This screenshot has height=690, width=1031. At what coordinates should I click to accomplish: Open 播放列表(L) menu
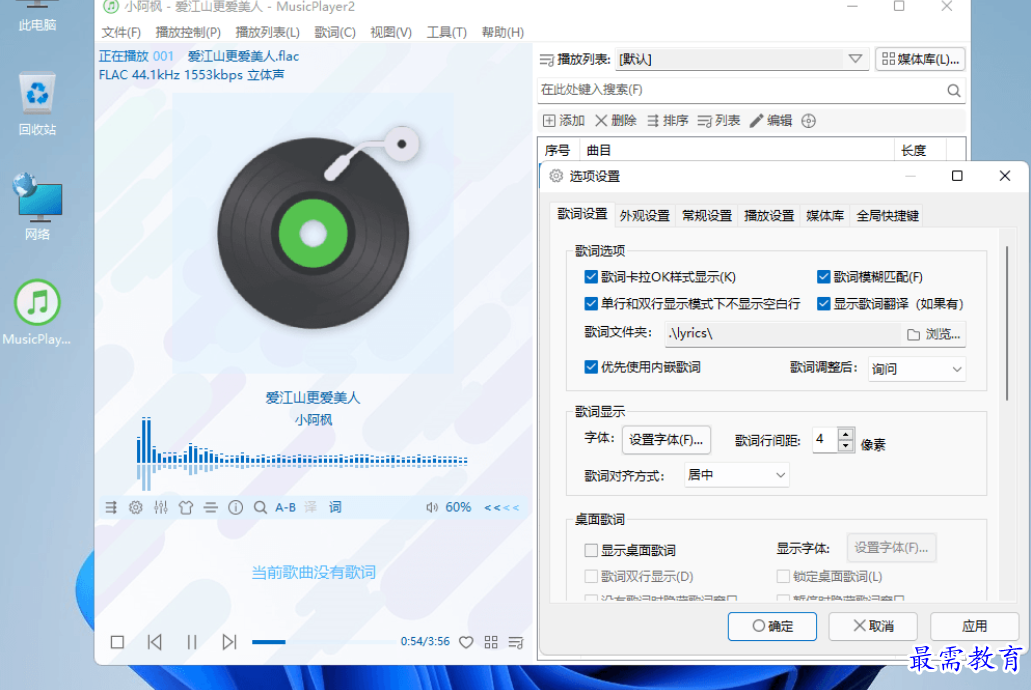[x=268, y=32]
